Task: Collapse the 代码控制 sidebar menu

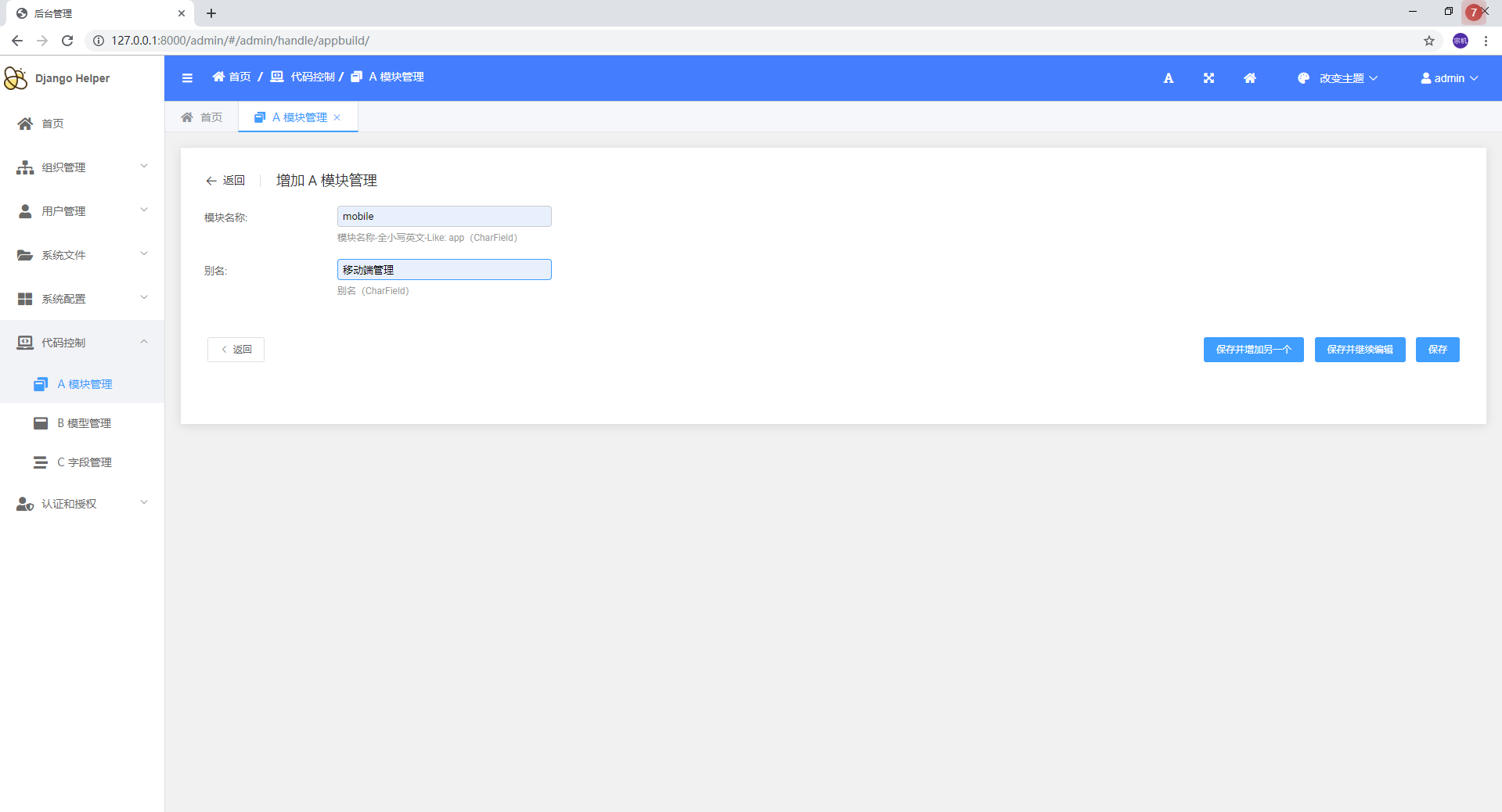Action: click(x=82, y=343)
